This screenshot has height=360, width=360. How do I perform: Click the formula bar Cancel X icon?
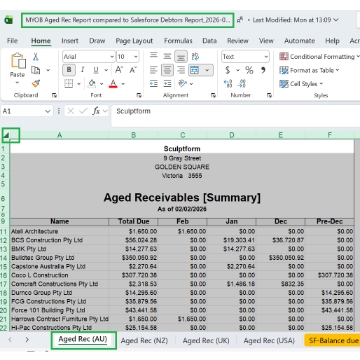(70, 111)
